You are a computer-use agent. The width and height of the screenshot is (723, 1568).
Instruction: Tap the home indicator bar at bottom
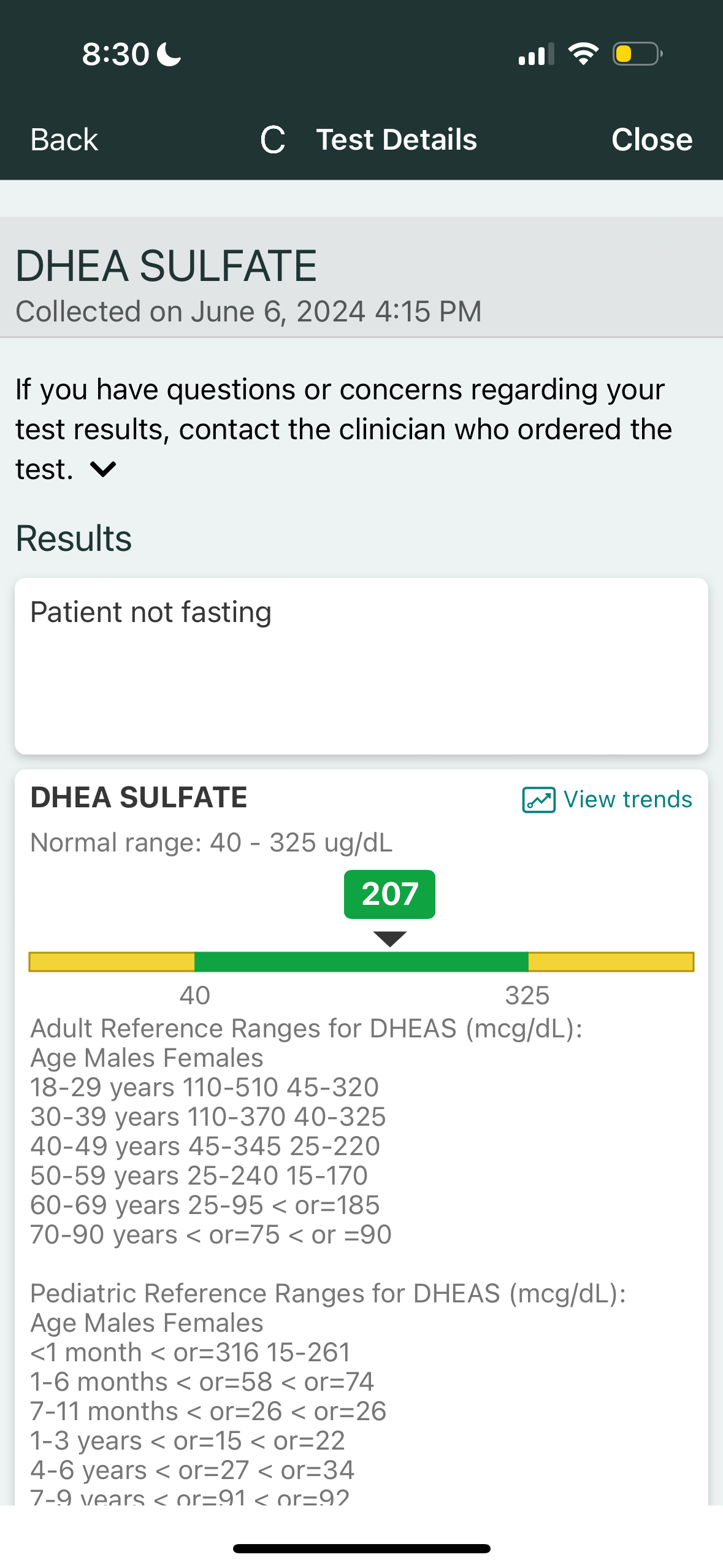(361, 1548)
